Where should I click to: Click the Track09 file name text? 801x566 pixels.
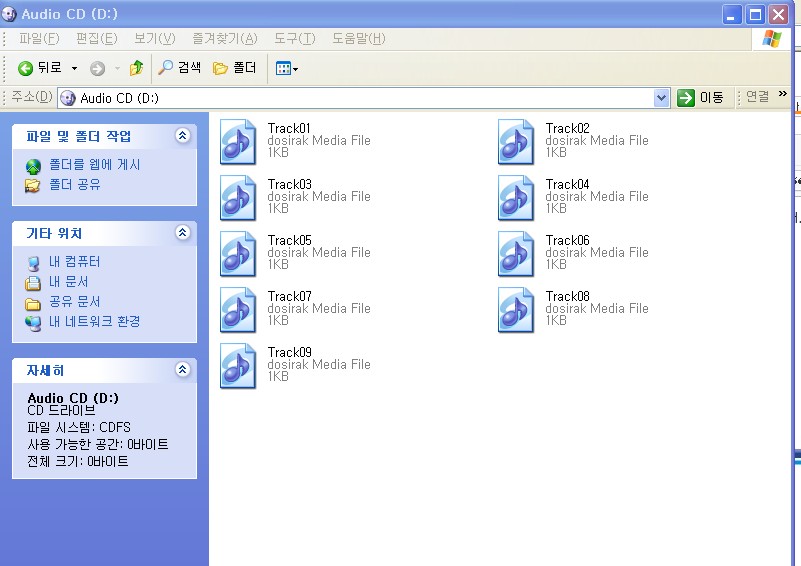[x=289, y=353]
